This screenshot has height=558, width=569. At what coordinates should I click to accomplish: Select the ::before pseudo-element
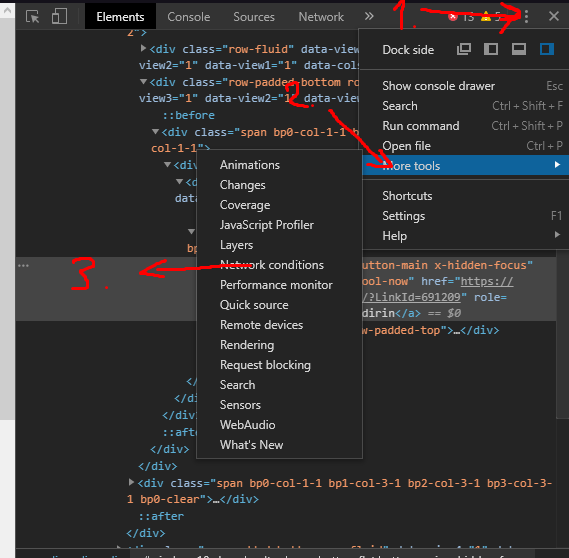click(x=189, y=115)
